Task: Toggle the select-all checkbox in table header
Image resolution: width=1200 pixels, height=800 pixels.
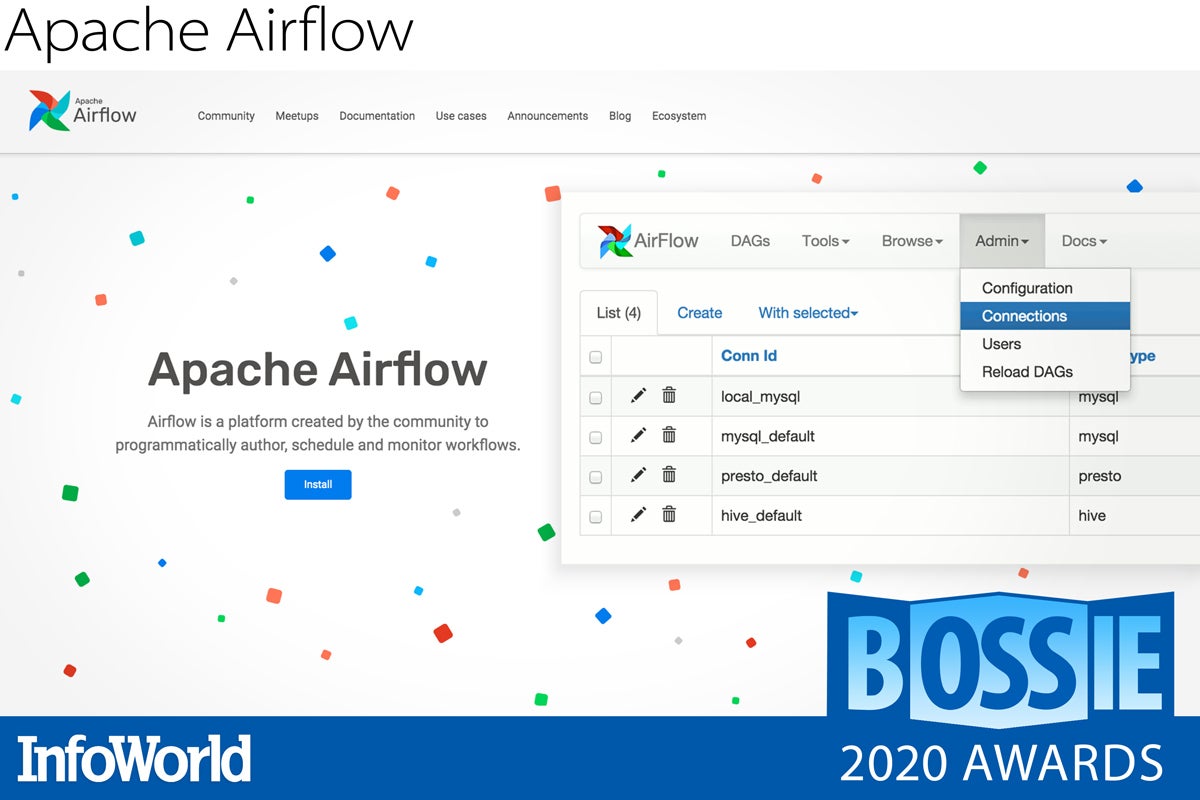Action: pos(596,357)
